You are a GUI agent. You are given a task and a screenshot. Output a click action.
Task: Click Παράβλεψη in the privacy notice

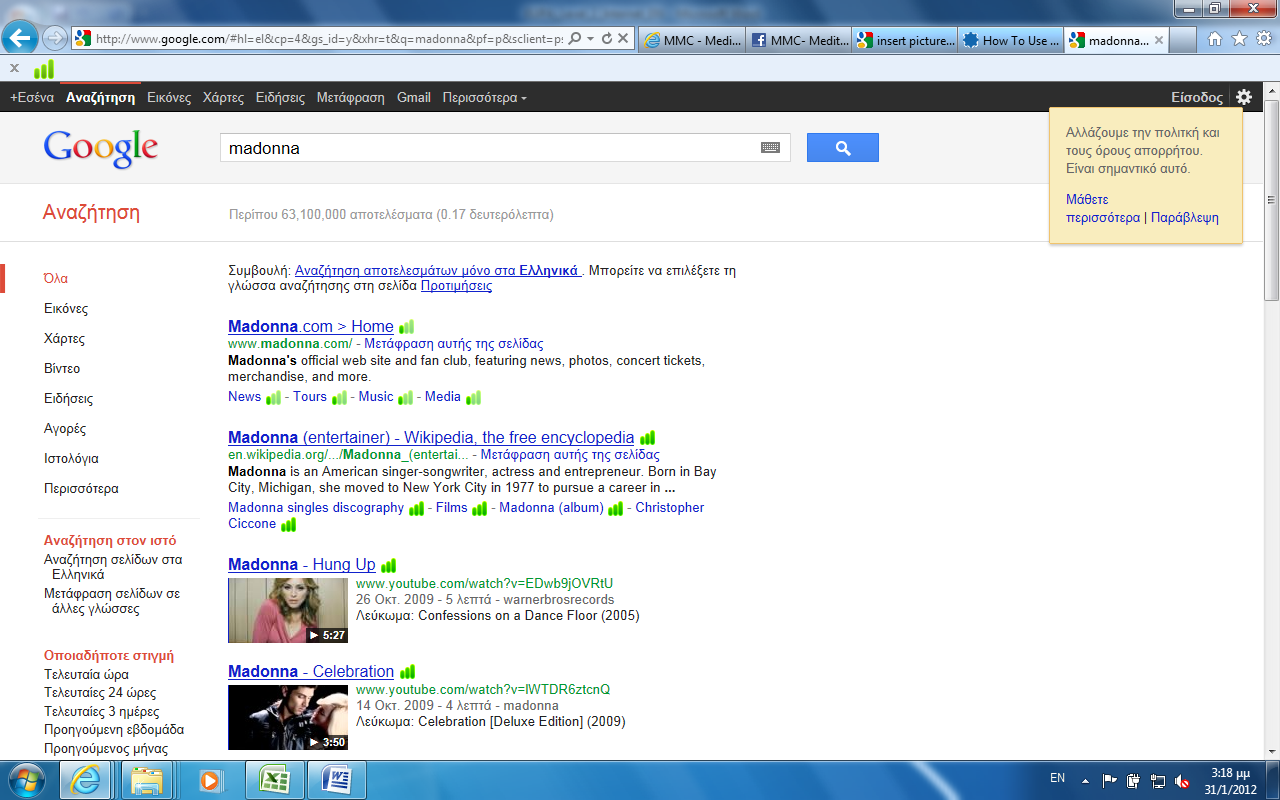[x=1185, y=217]
